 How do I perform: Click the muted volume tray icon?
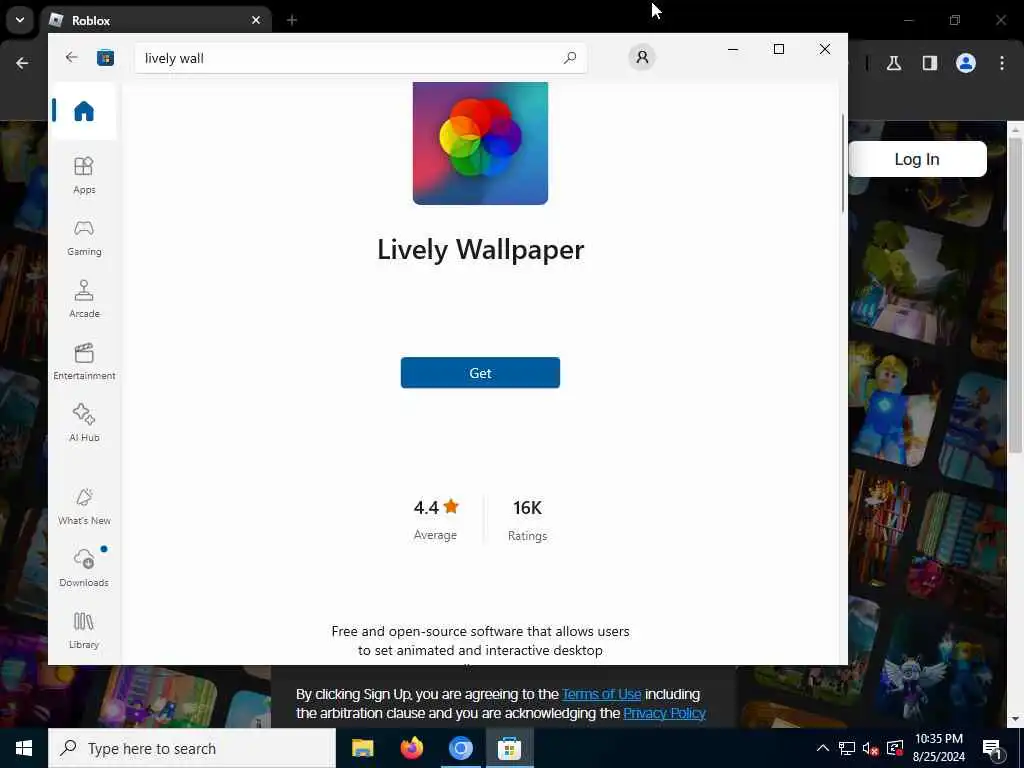pyautogui.click(x=871, y=748)
